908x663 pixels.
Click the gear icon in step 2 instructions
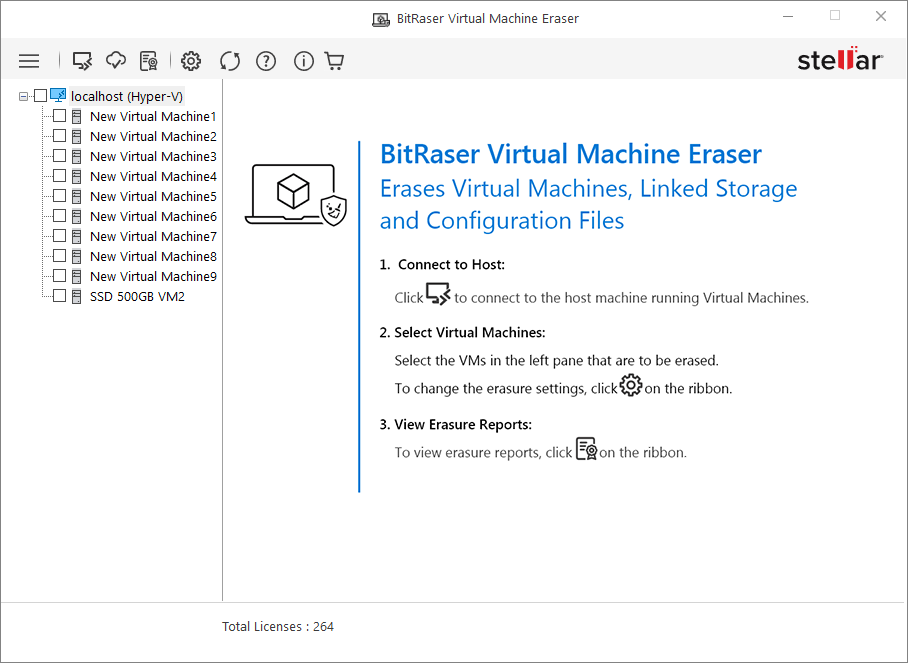click(x=631, y=385)
